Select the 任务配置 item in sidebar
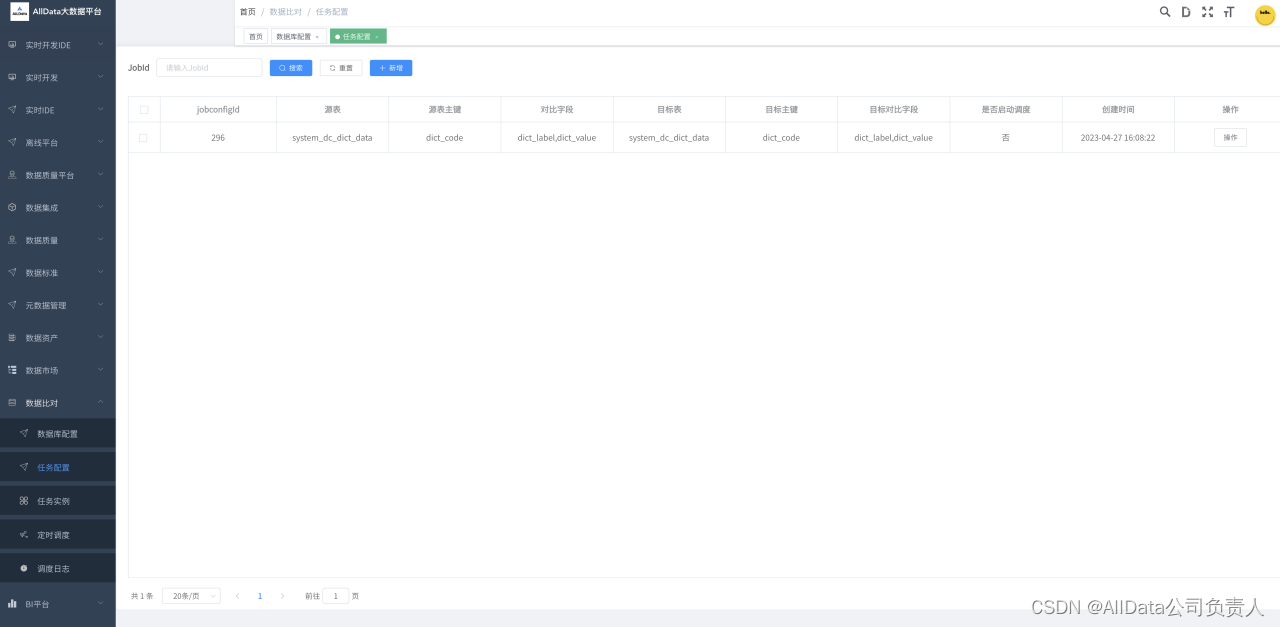 58,467
